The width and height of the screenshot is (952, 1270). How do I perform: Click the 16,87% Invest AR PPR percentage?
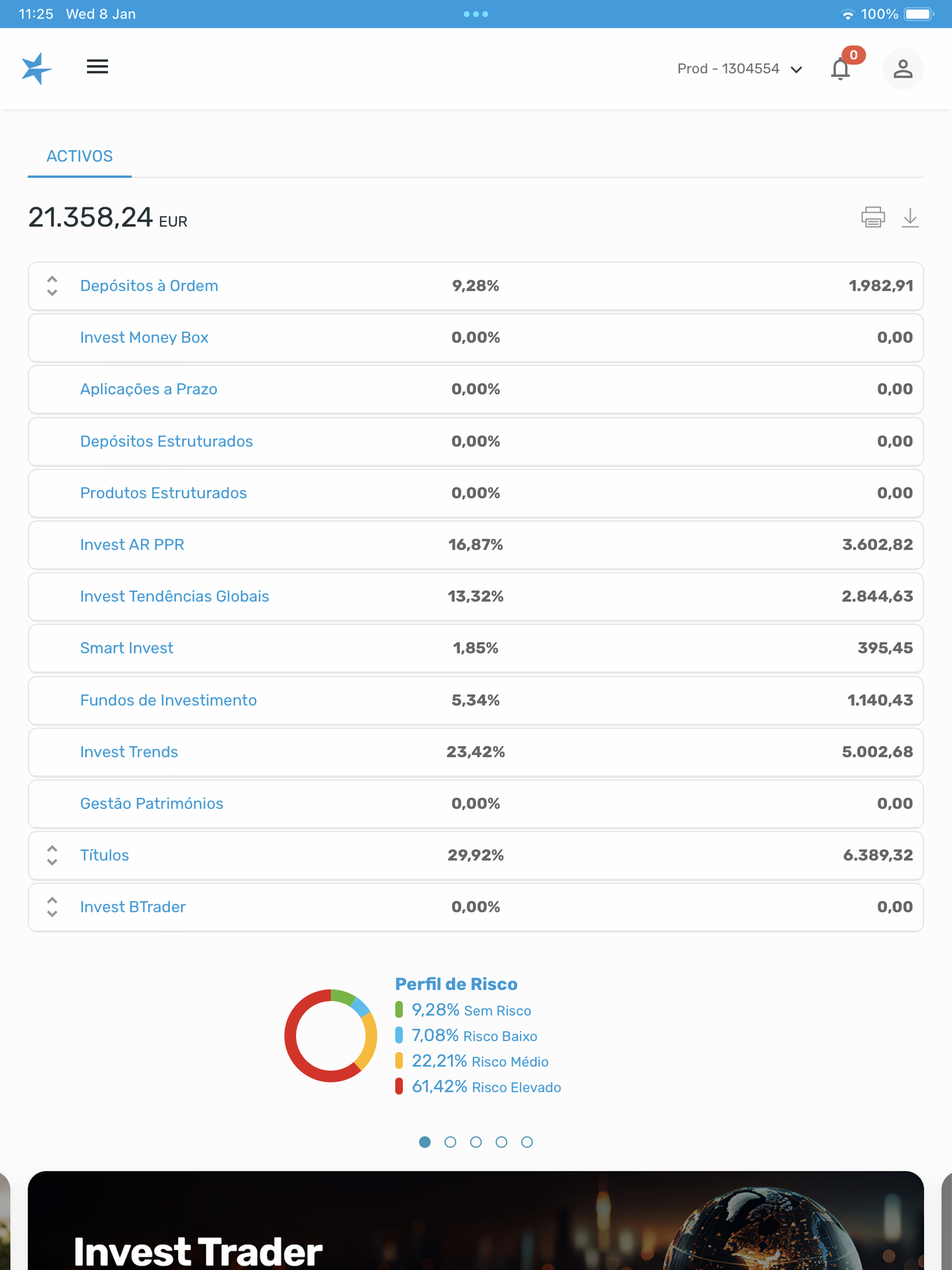pyautogui.click(x=476, y=544)
